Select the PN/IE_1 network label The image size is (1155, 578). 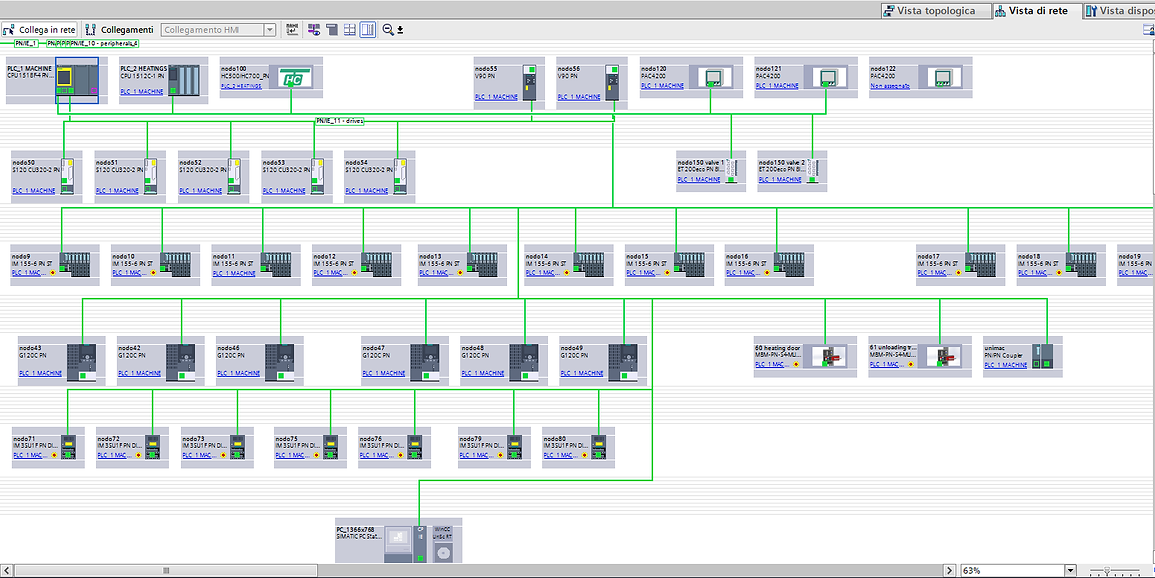tap(26, 43)
